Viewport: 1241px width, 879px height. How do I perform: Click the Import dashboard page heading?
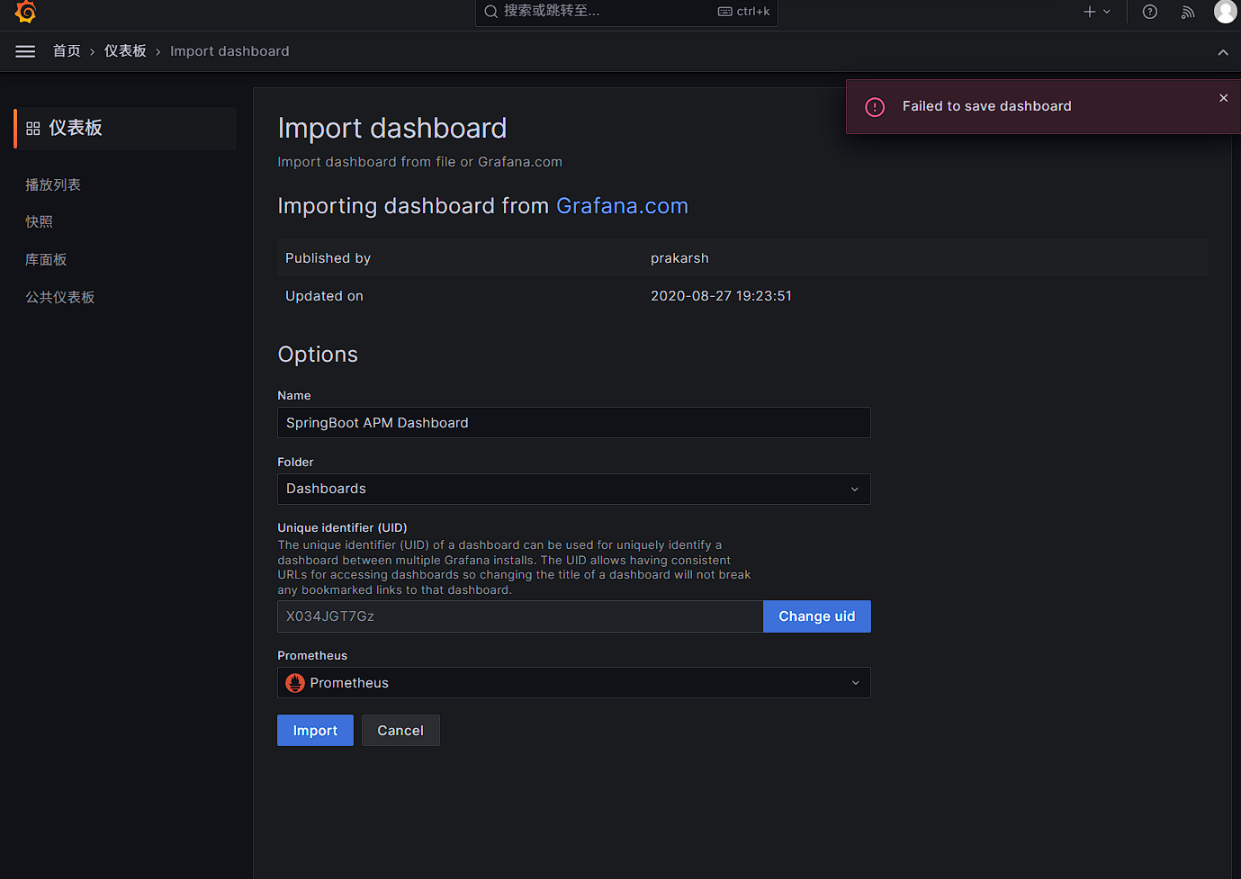click(x=392, y=128)
